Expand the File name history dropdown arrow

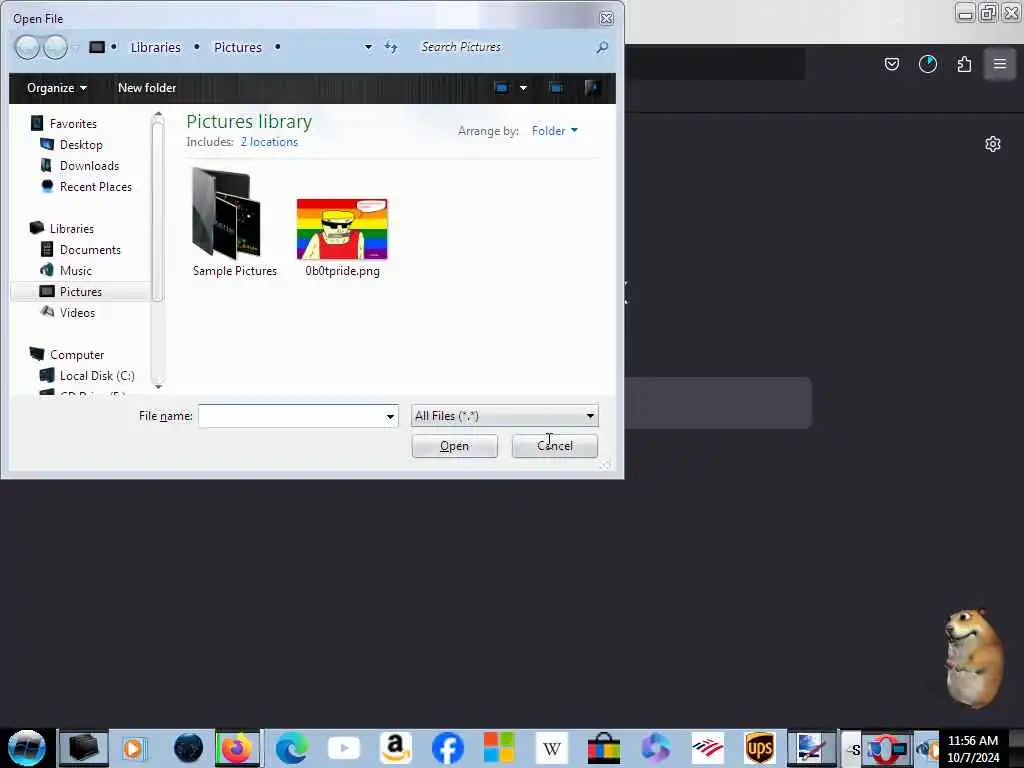point(390,416)
